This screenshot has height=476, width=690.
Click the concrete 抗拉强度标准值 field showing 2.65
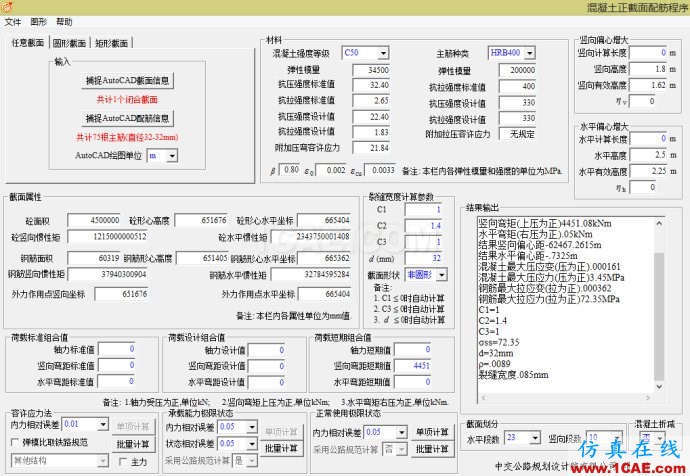pyautogui.click(x=372, y=101)
